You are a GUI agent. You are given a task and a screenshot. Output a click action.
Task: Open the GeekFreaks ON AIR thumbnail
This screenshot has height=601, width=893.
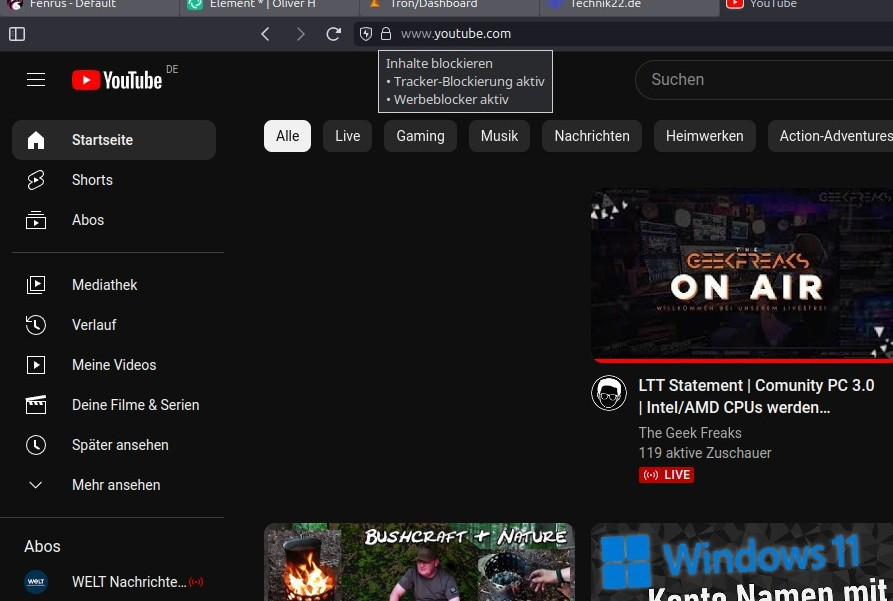tap(742, 276)
